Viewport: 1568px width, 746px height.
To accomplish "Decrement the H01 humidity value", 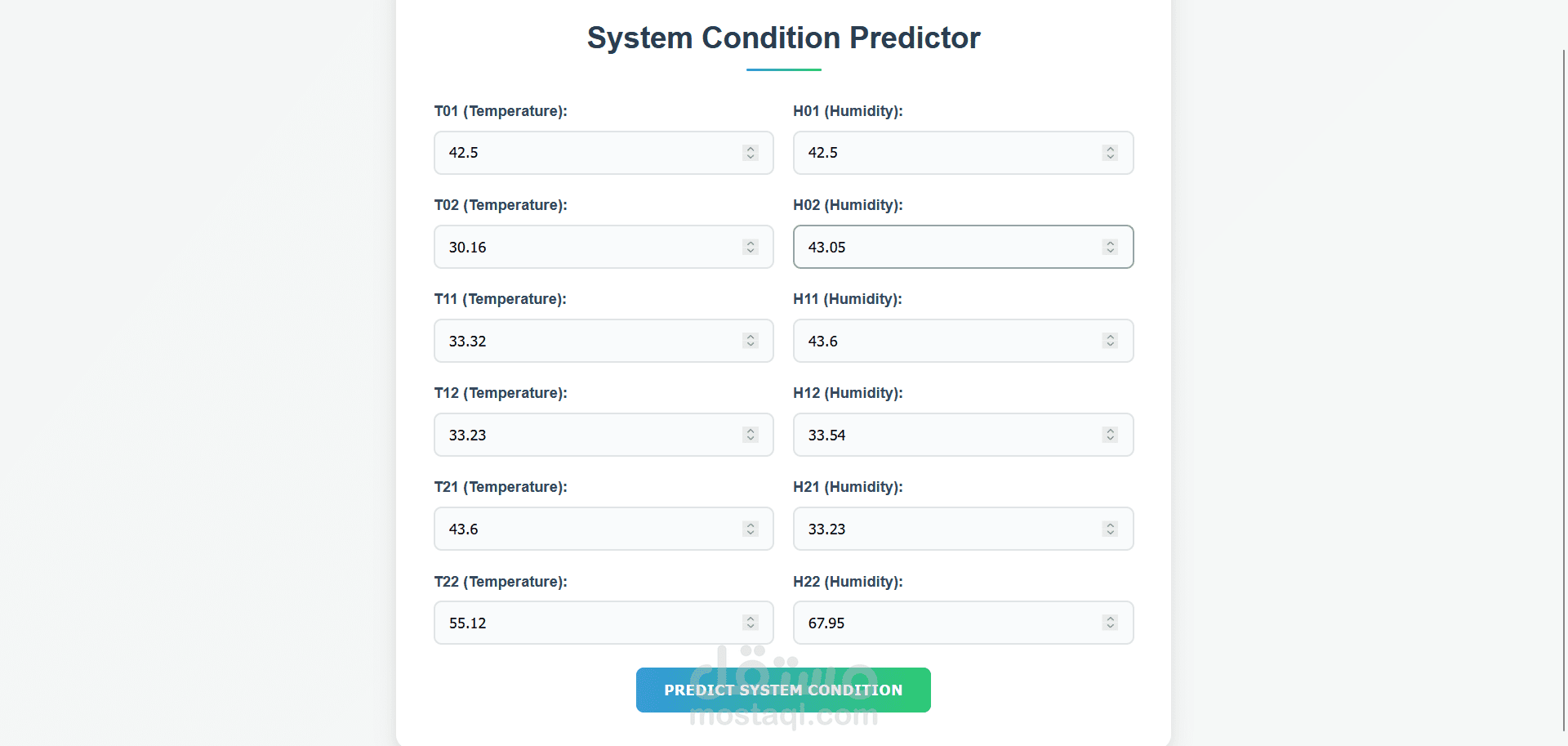I will (x=1110, y=156).
